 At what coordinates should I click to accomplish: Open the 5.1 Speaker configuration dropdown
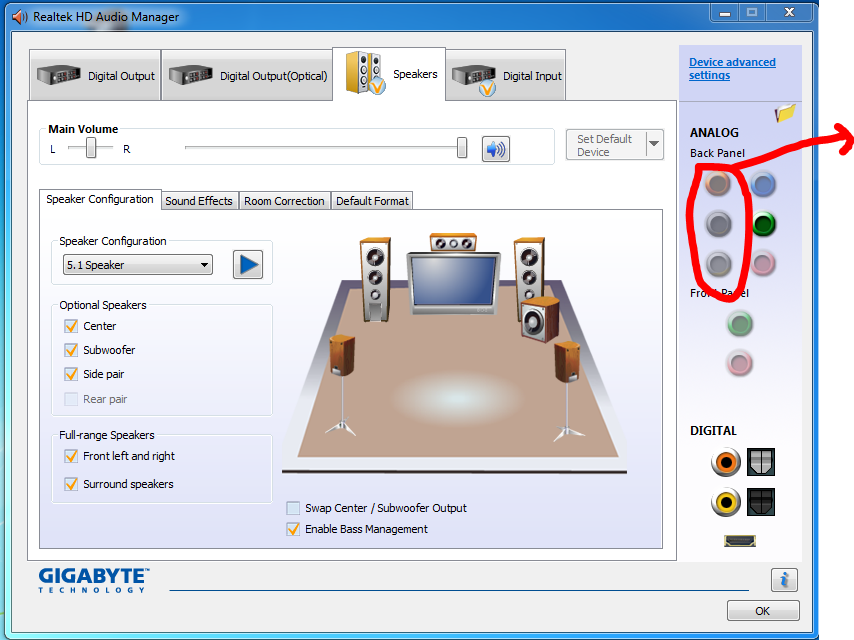pos(138,265)
